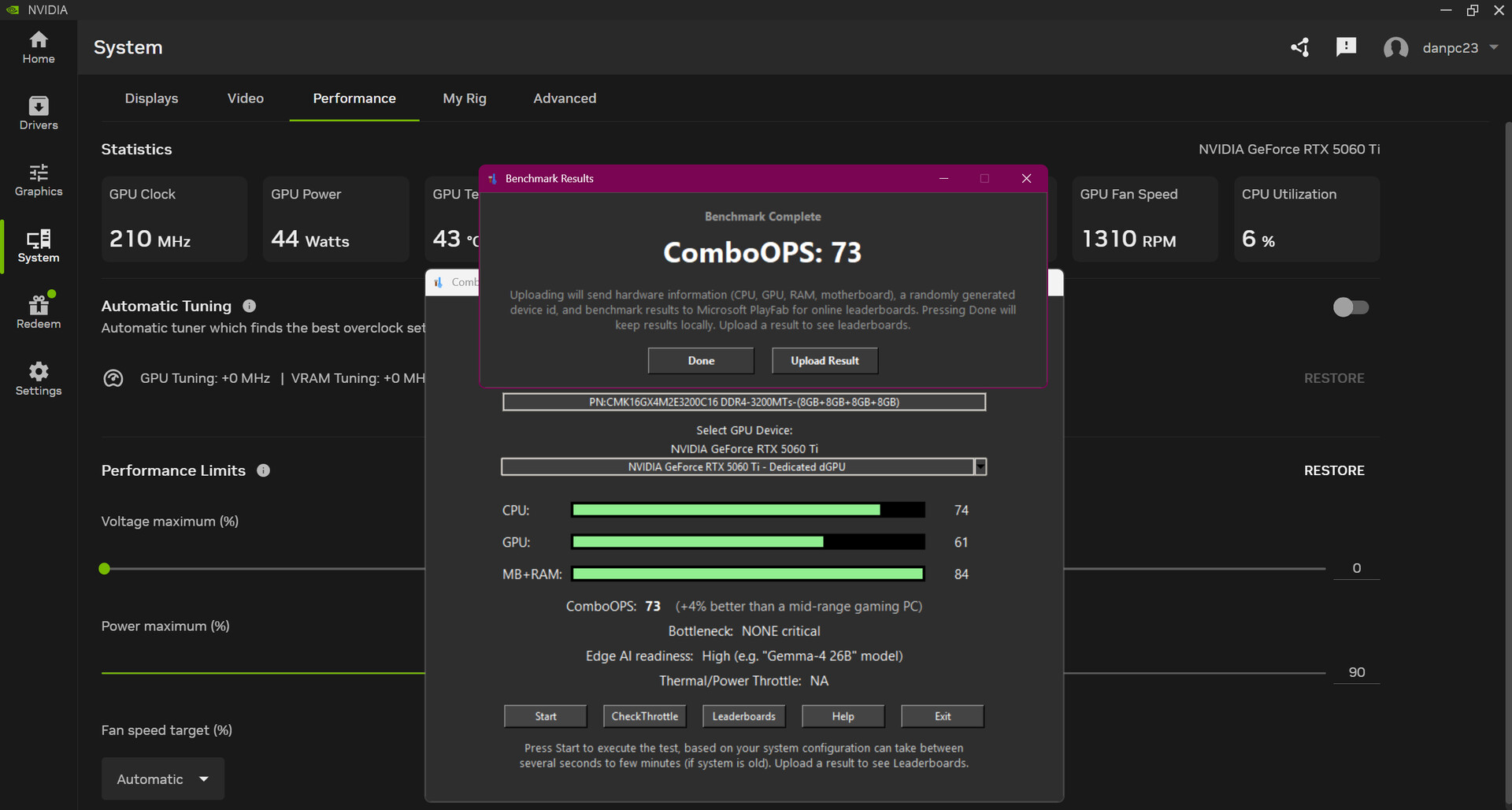Click the GPU Clock statistics card
This screenshot has height=810, width=1512.
(174, 219)
